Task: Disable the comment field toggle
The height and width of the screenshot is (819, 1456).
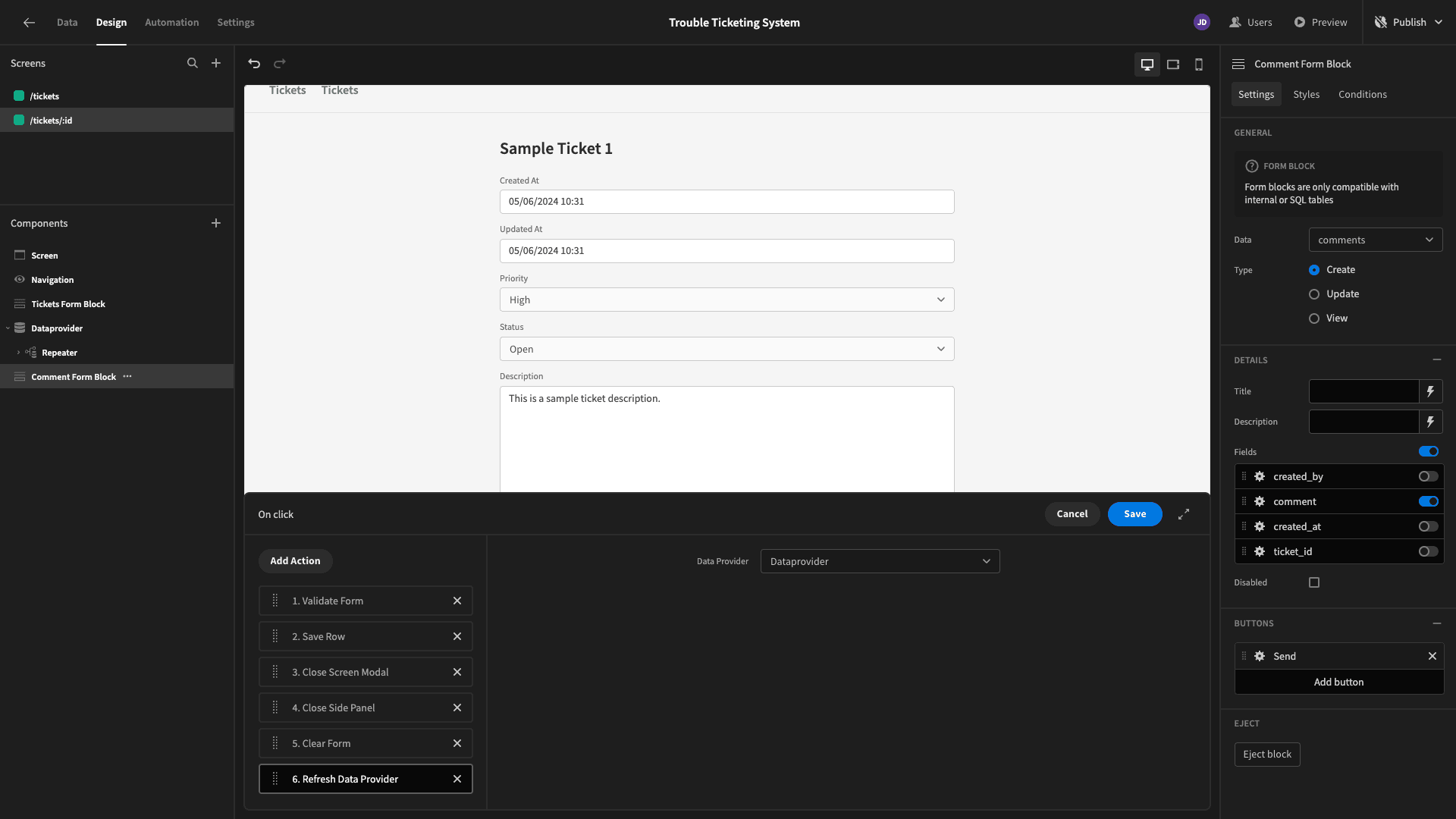Action: pyautogui.click(x=1429, y=501)
